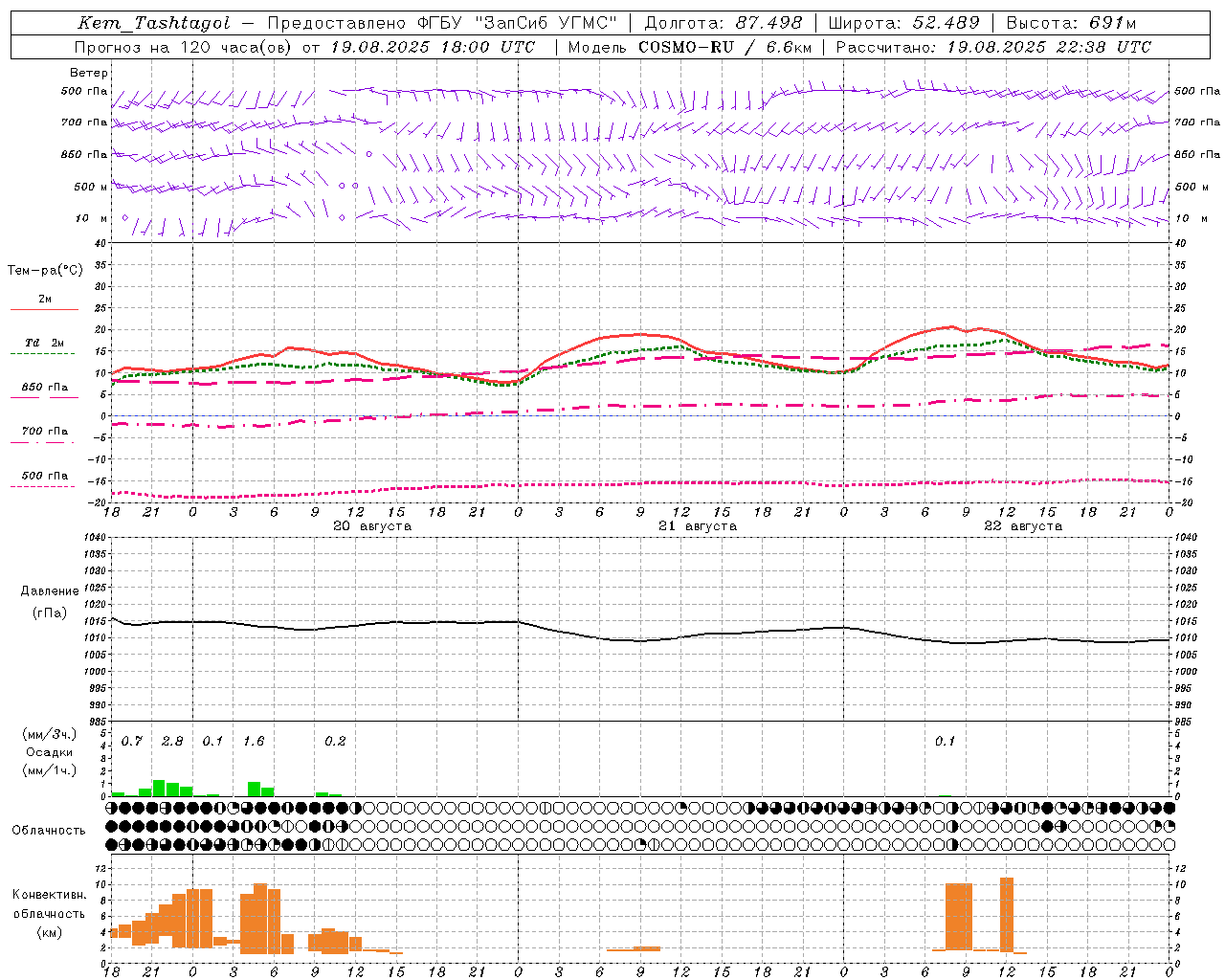This screenshot has width=1225, height=980.
Task: Click the (мм/3ч.) precipitation unit label
Action: click(50, 734)
